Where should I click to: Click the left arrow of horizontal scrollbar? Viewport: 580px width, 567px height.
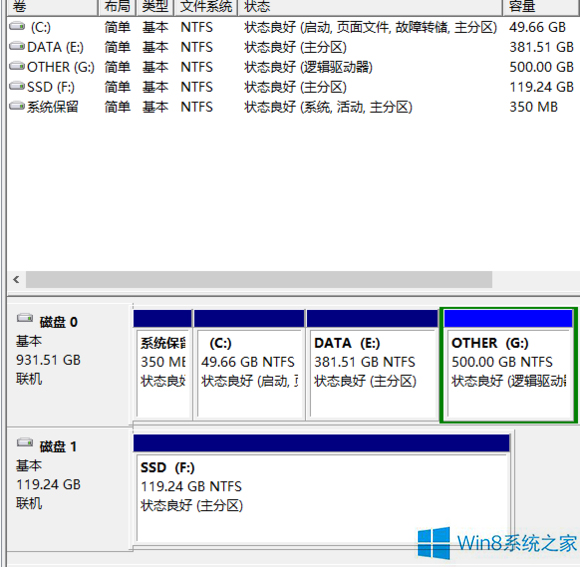pos(16,280)
